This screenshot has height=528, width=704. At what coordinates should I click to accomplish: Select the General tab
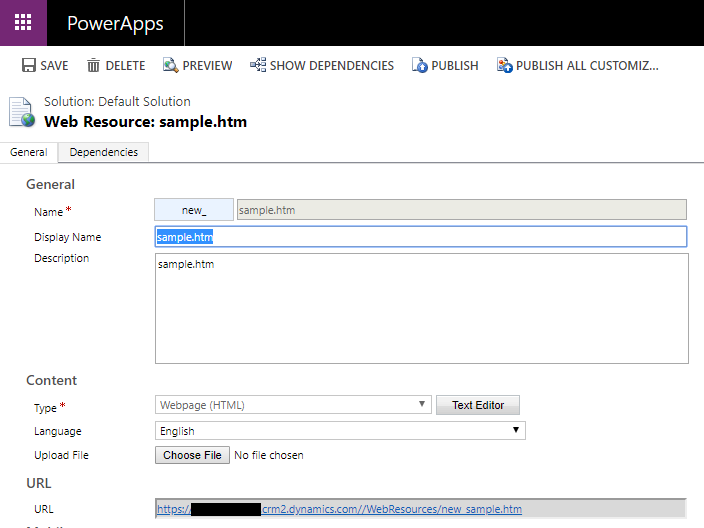coord(29,152)
